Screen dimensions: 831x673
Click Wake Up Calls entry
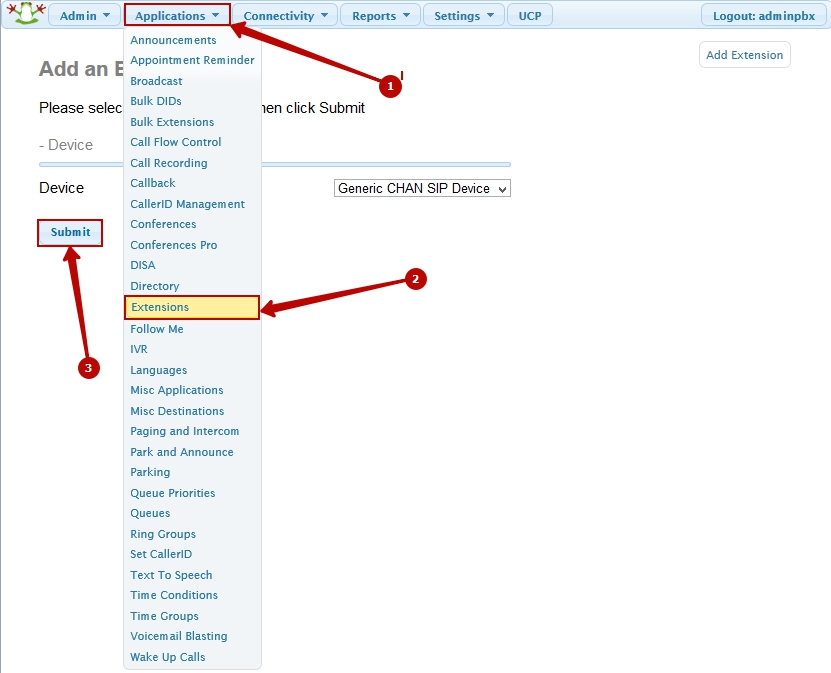click(x=168, y=657)
